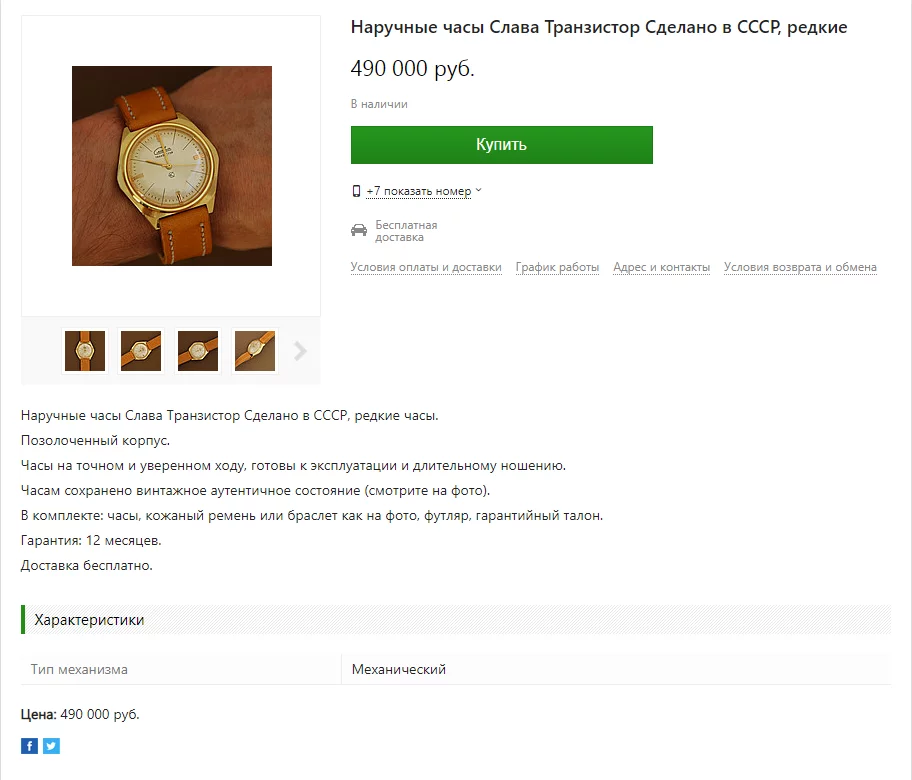912x780 pixels.
Task: Click the Twitter share icon
Action: pos(51,746)
